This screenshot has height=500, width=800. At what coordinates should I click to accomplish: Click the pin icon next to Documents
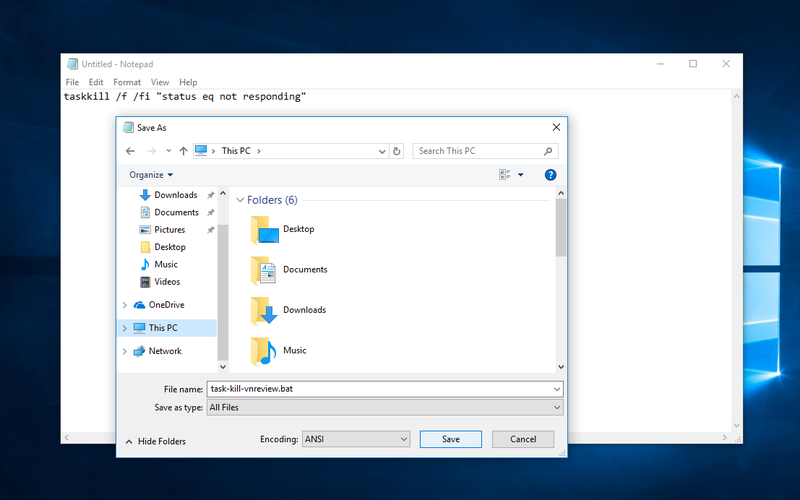click(210, 212)
